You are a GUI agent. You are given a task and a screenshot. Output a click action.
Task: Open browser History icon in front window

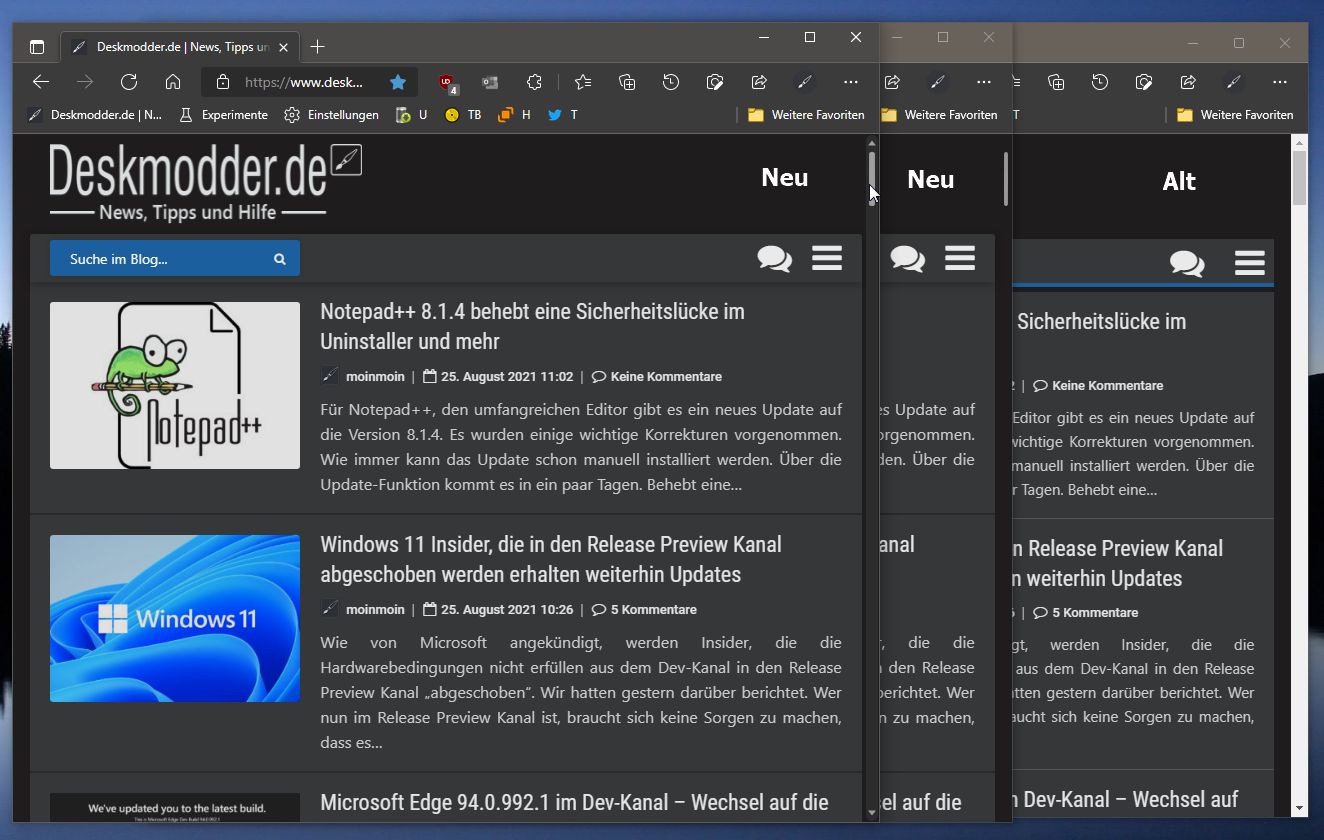click(671, 82)
